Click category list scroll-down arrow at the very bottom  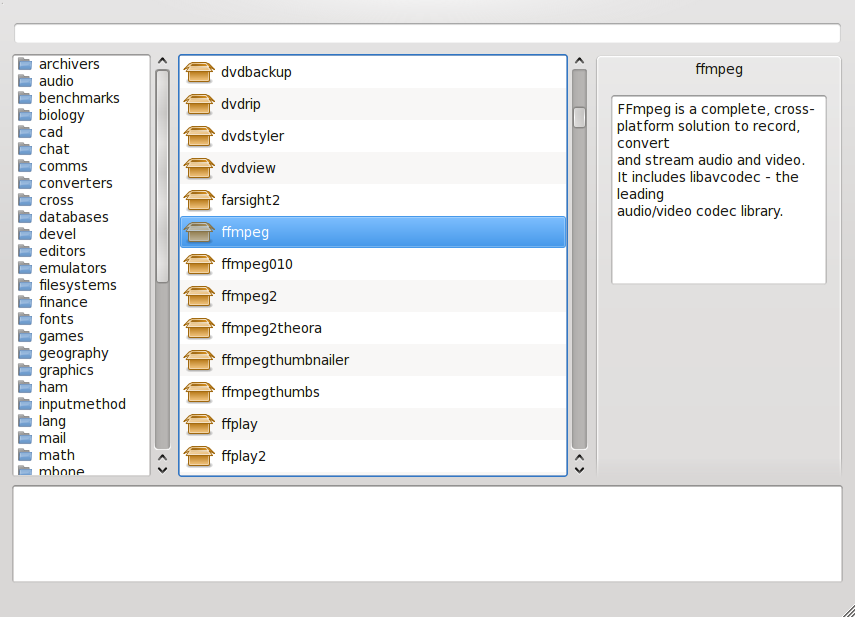[162, 470]
